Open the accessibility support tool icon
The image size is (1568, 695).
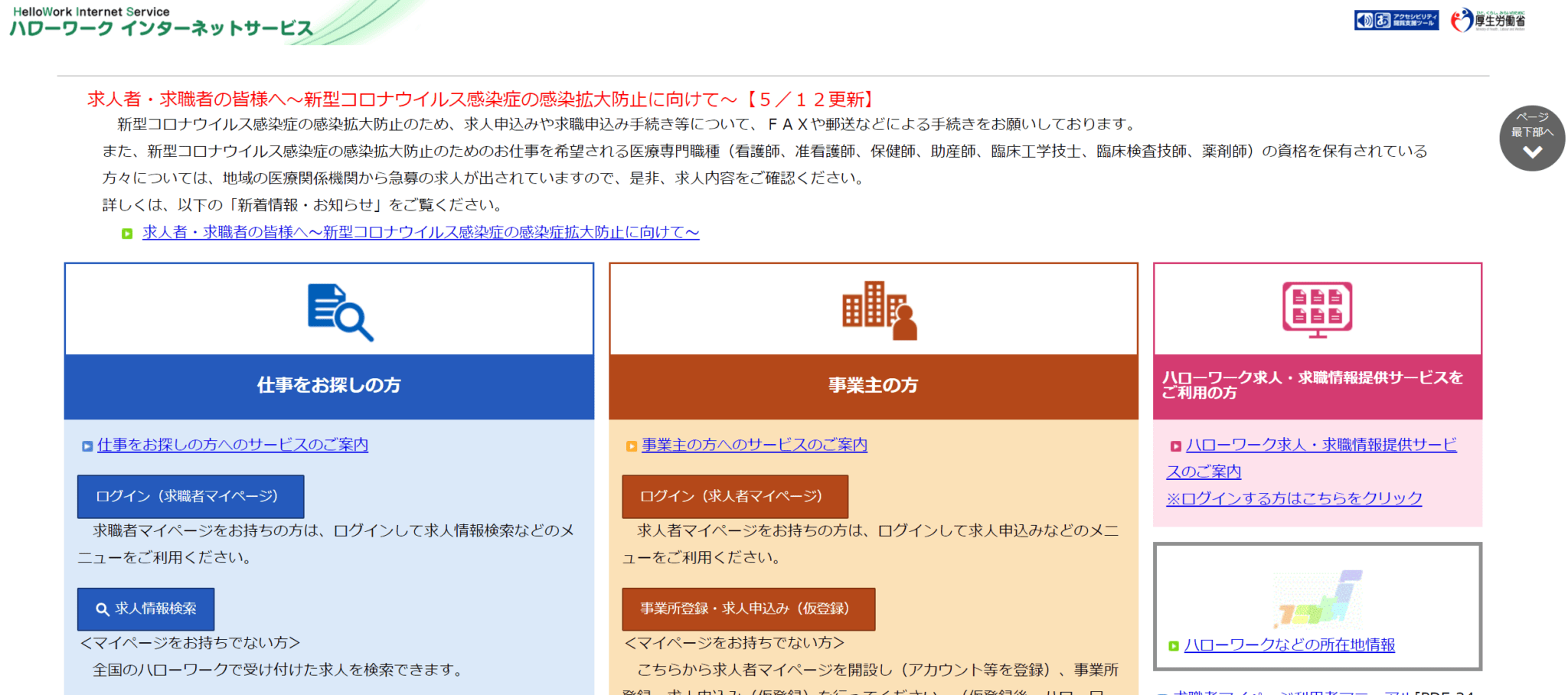tap(1396, 21)
